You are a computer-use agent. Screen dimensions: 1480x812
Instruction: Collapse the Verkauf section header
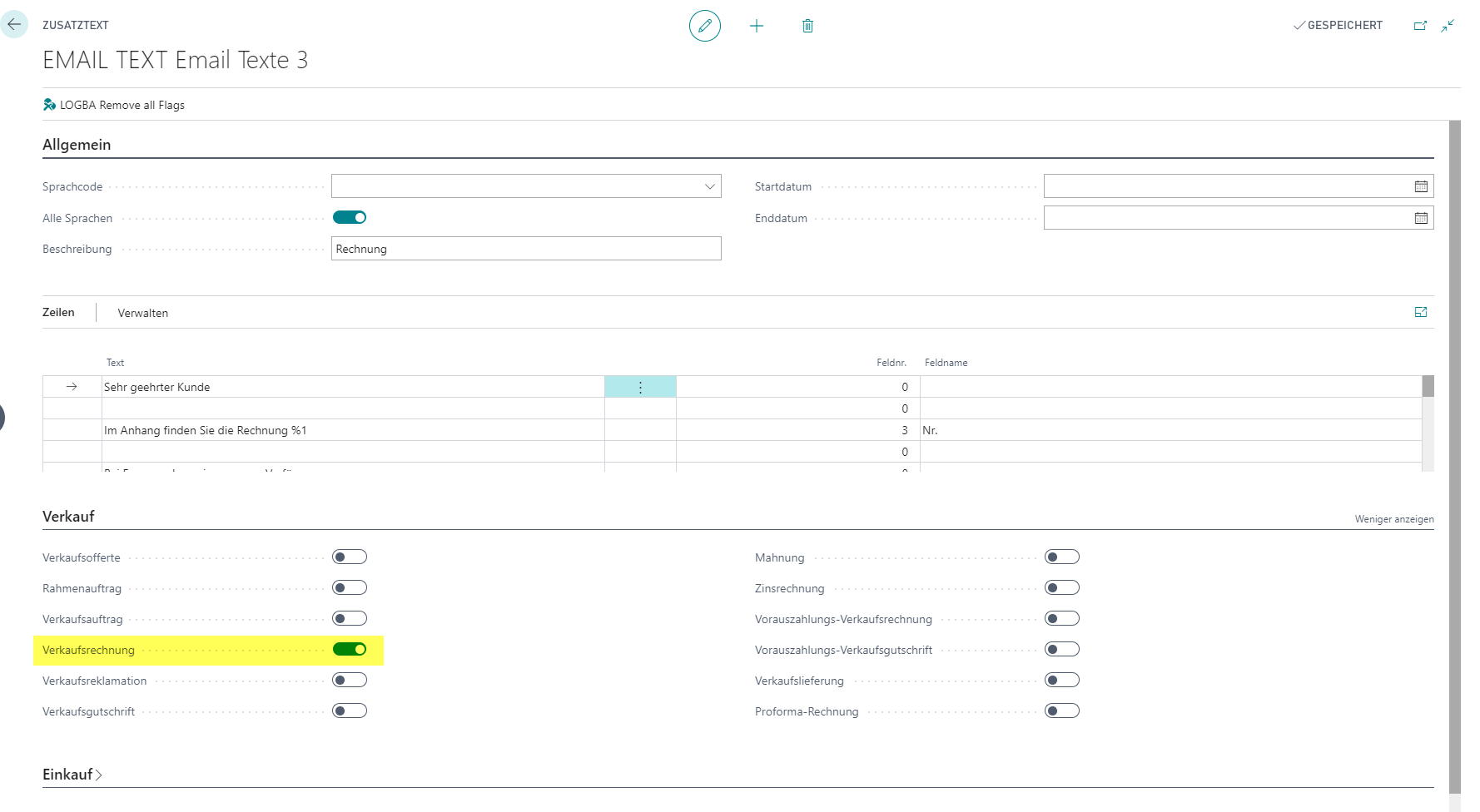68,517
